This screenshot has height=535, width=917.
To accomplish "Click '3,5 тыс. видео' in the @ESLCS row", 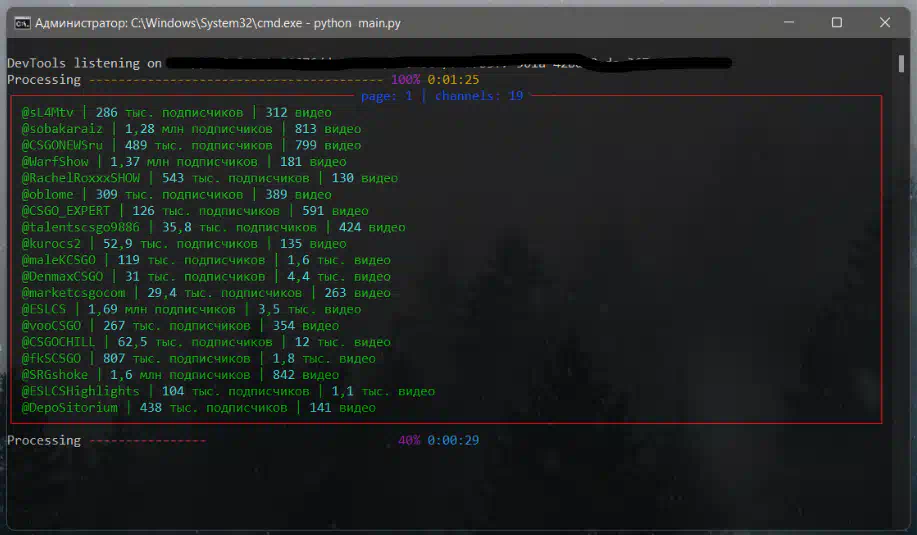I will point(309,309).
